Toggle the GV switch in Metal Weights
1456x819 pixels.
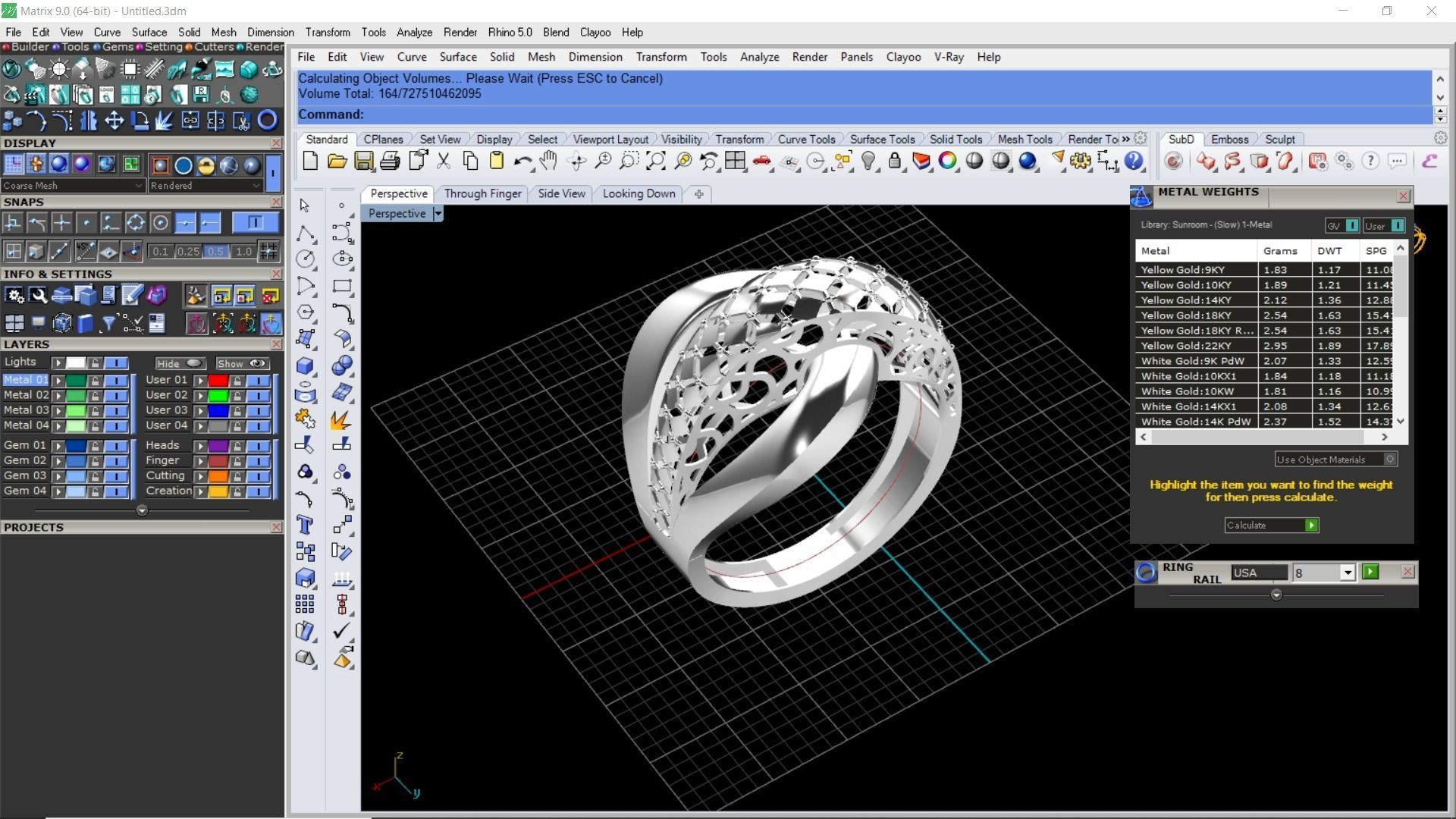click(1351, 225)
